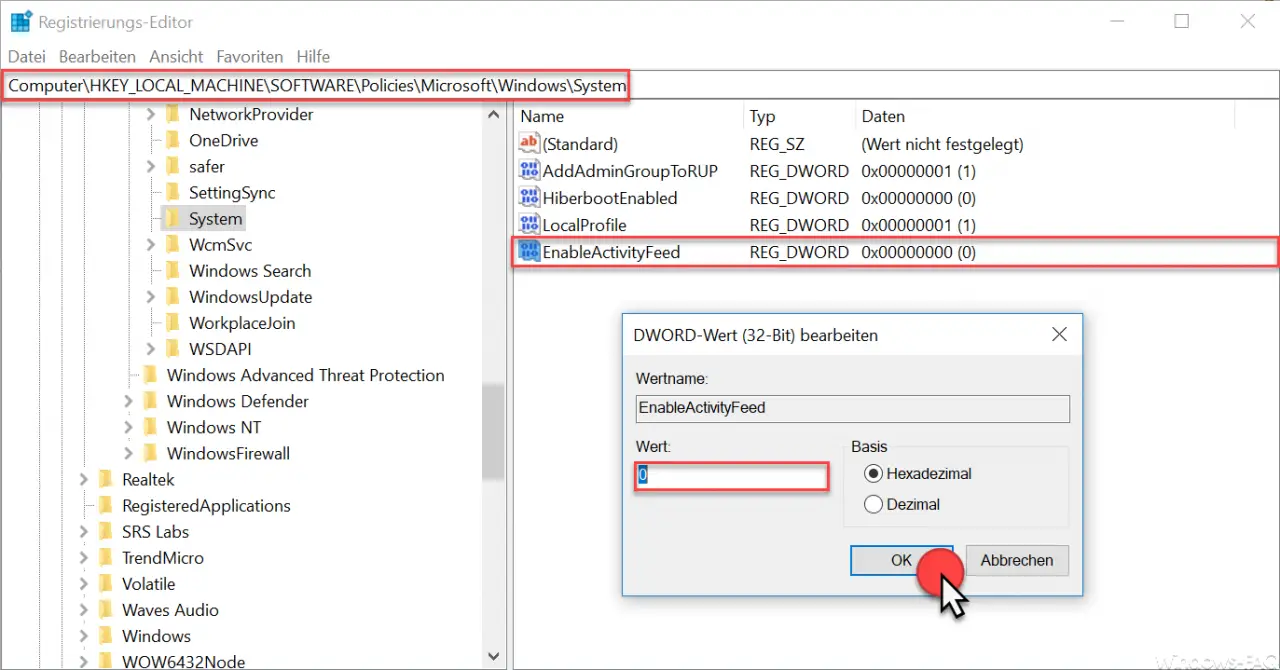Click the (Standard) string value icon
1280x670 pixels.
pos(529,144)
